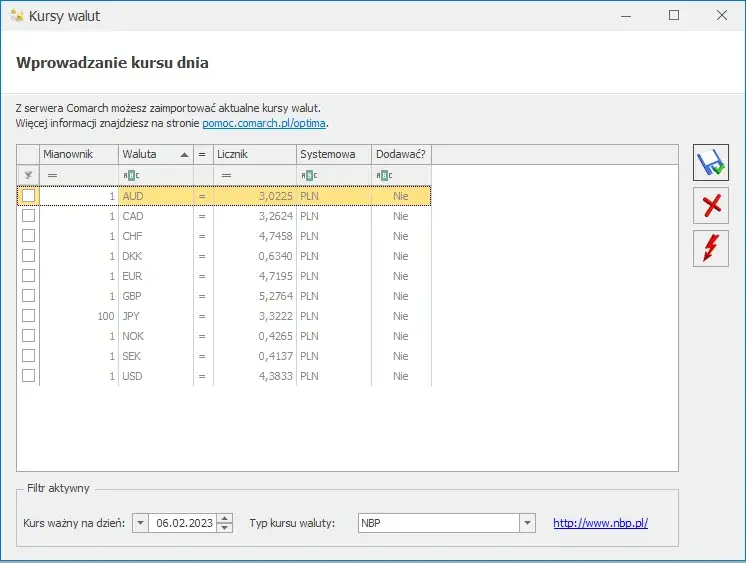Viewport: 746px width, 563px height.
Task: Click the Mianownik equals filter operator icon
Action: click(52, 176)
